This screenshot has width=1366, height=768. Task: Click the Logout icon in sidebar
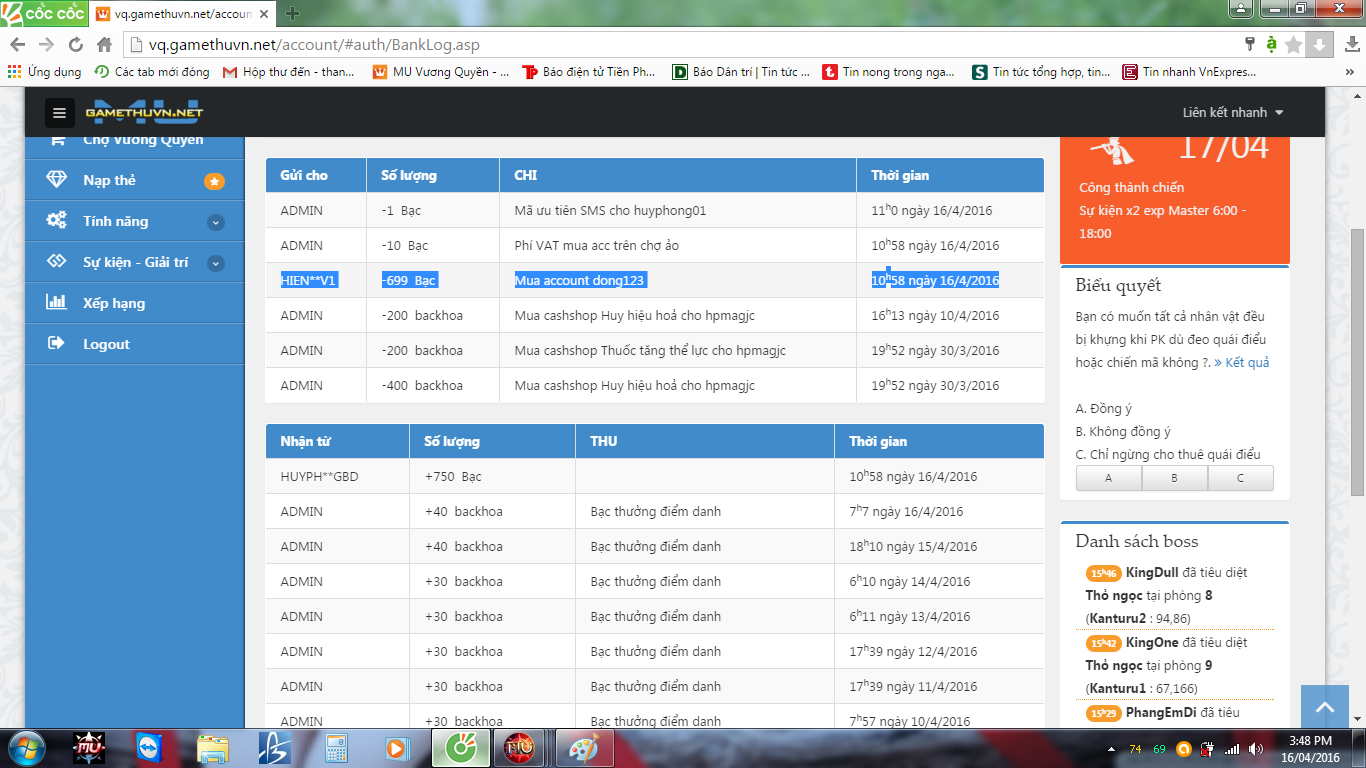tap(56, 344)
